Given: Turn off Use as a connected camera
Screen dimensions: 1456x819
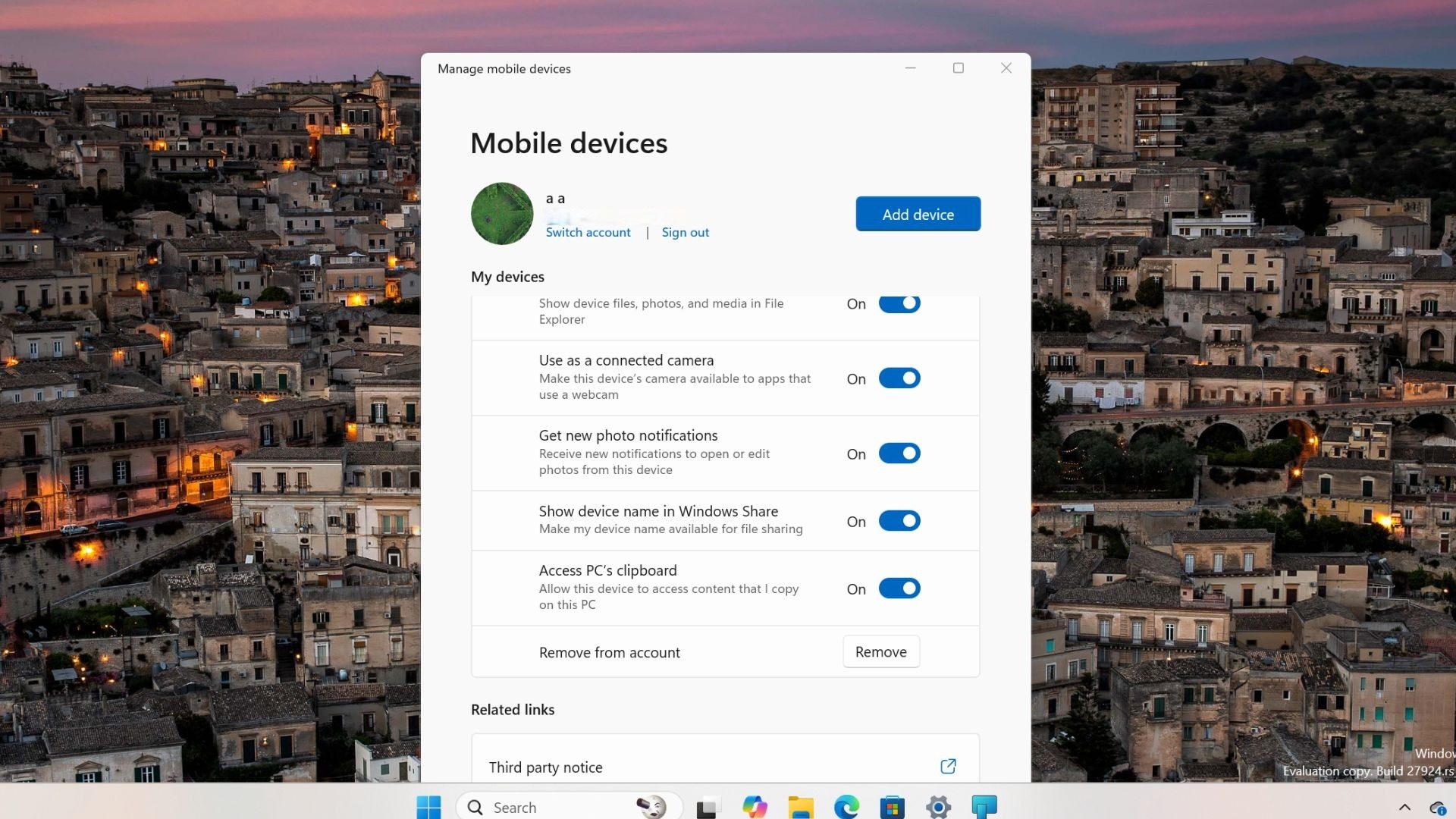Looking at the screenshot, I should pos(899,378).
